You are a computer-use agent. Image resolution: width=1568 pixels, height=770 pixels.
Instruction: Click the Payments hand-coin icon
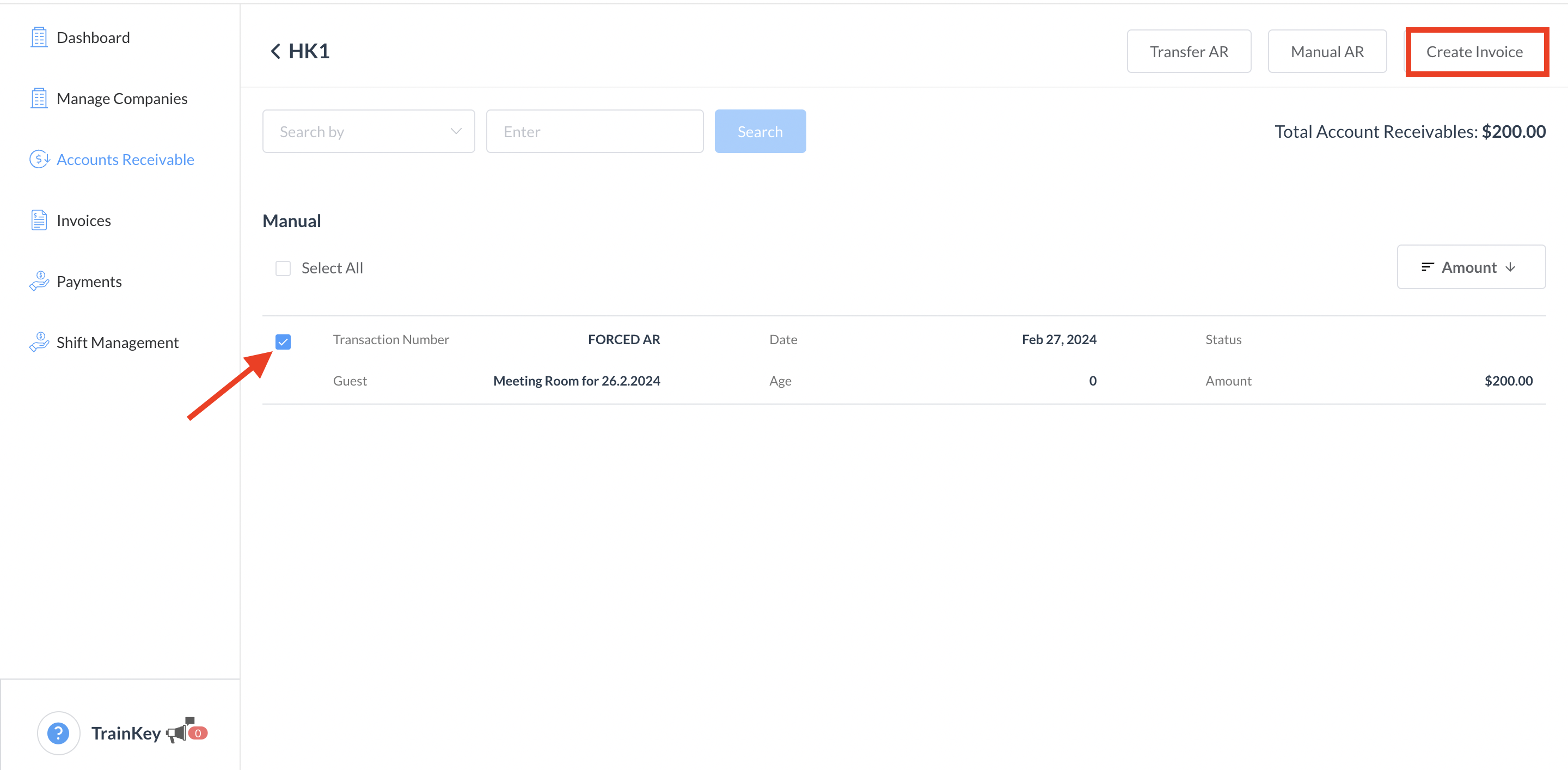[x=39, y=281]
